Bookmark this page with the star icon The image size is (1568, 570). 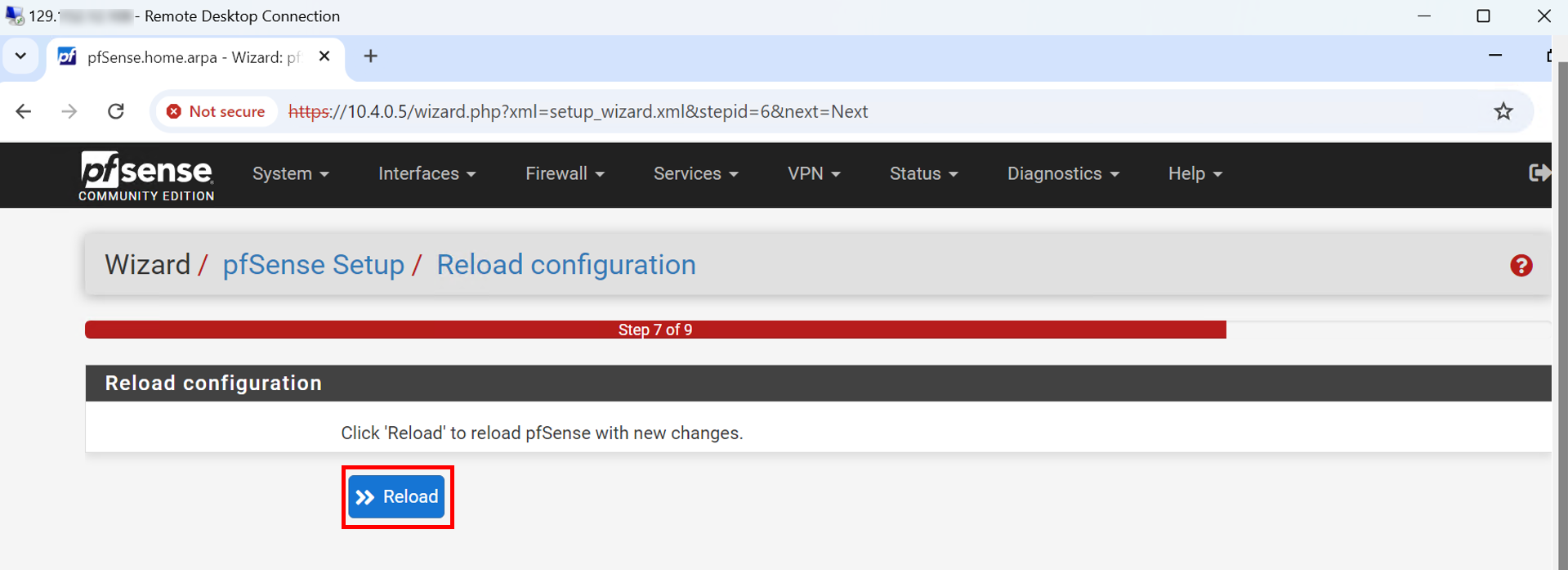[x=1503, y=111]
